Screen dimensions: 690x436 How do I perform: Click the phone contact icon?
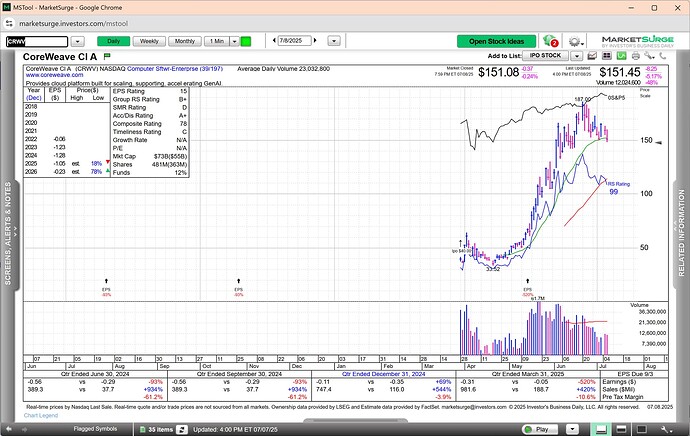tap(662, 56)
